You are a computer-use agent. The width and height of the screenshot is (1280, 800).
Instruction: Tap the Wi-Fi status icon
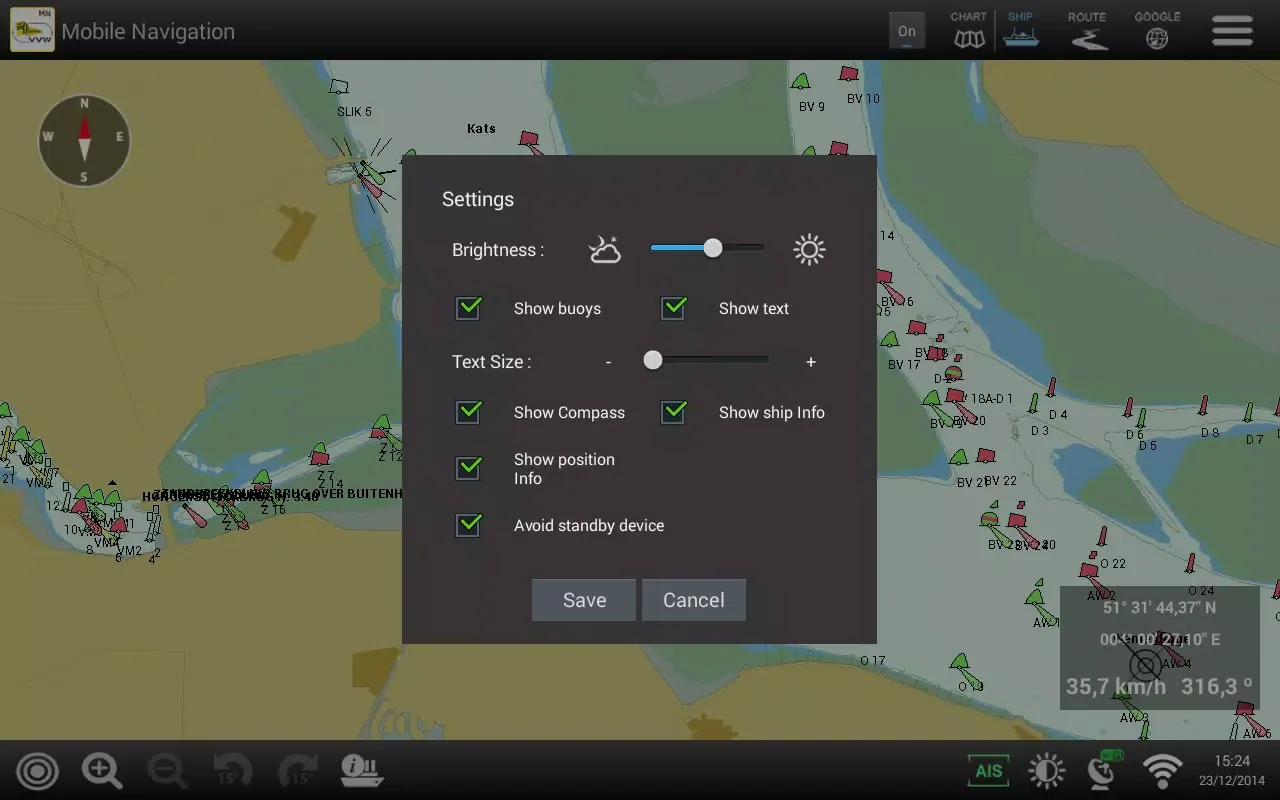[x=1162, y=770]
